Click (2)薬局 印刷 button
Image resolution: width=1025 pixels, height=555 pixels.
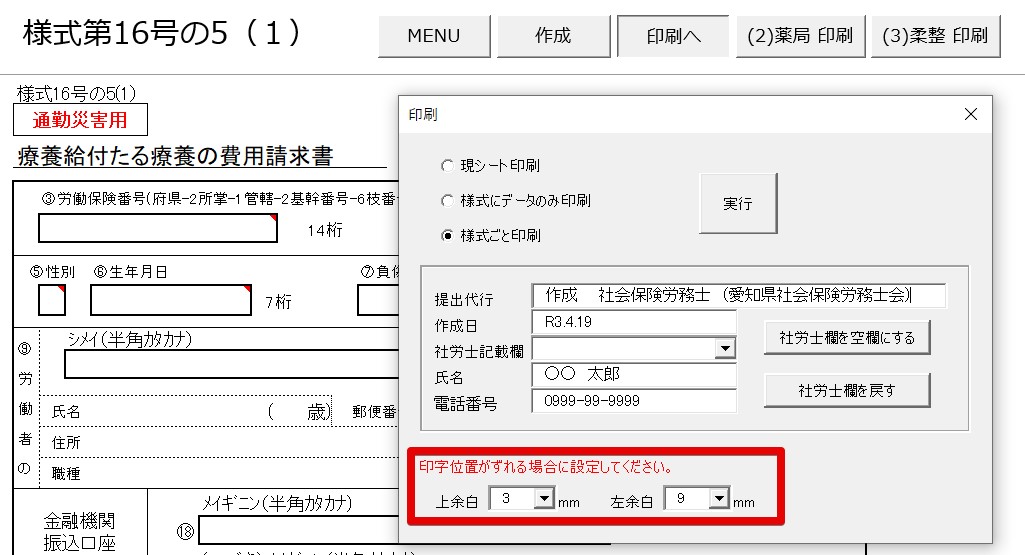(800, 36)
